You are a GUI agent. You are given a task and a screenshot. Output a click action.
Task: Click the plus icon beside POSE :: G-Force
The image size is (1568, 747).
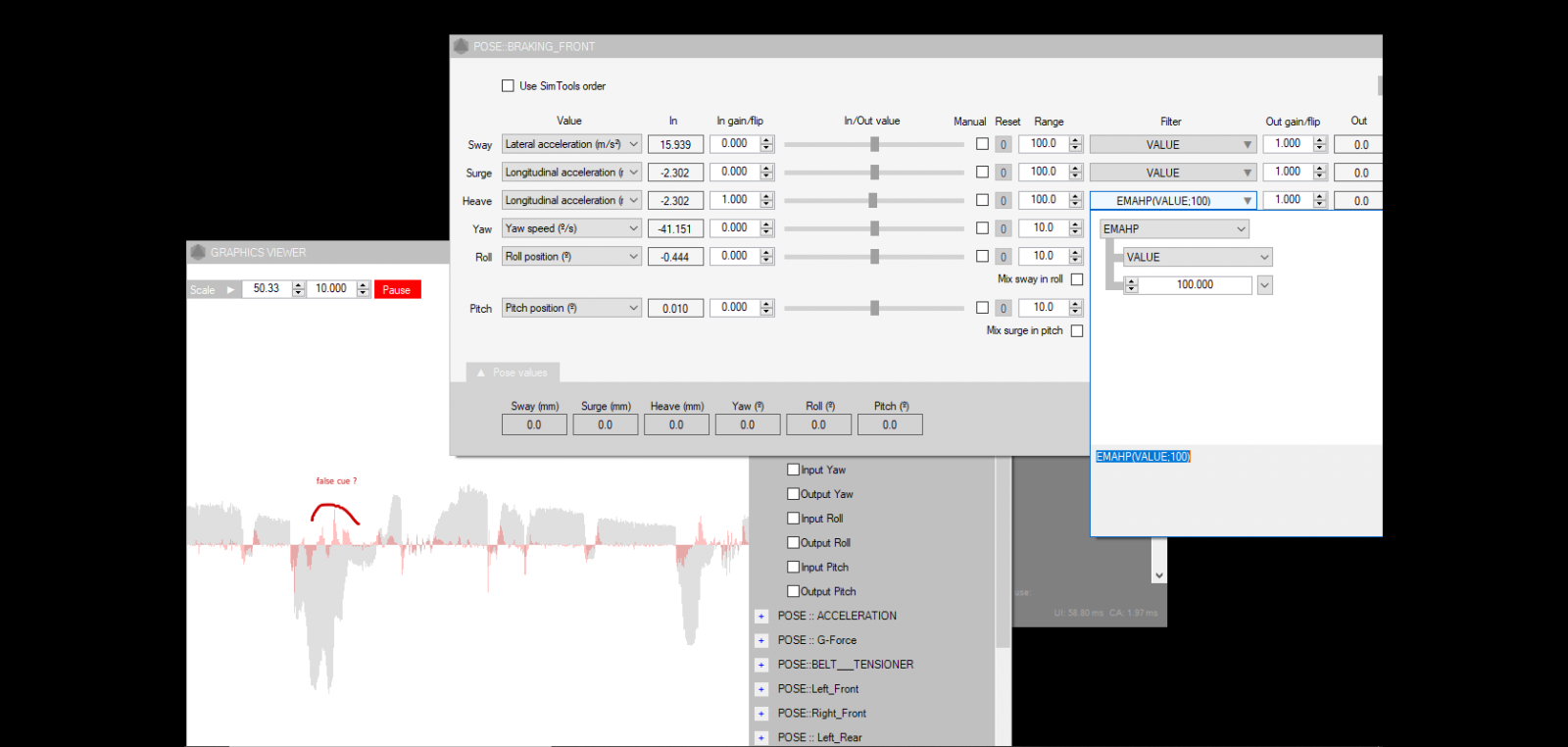[760, 641]
